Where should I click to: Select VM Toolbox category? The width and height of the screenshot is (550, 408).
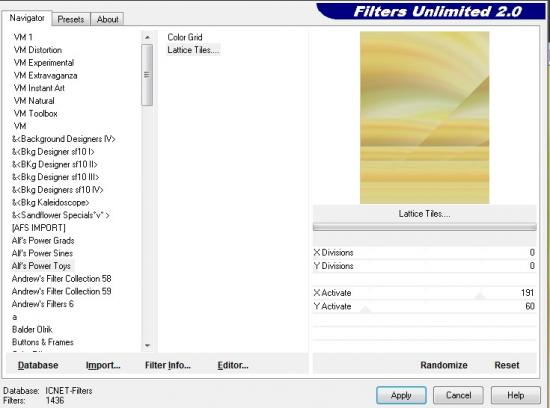pos(35,114)
